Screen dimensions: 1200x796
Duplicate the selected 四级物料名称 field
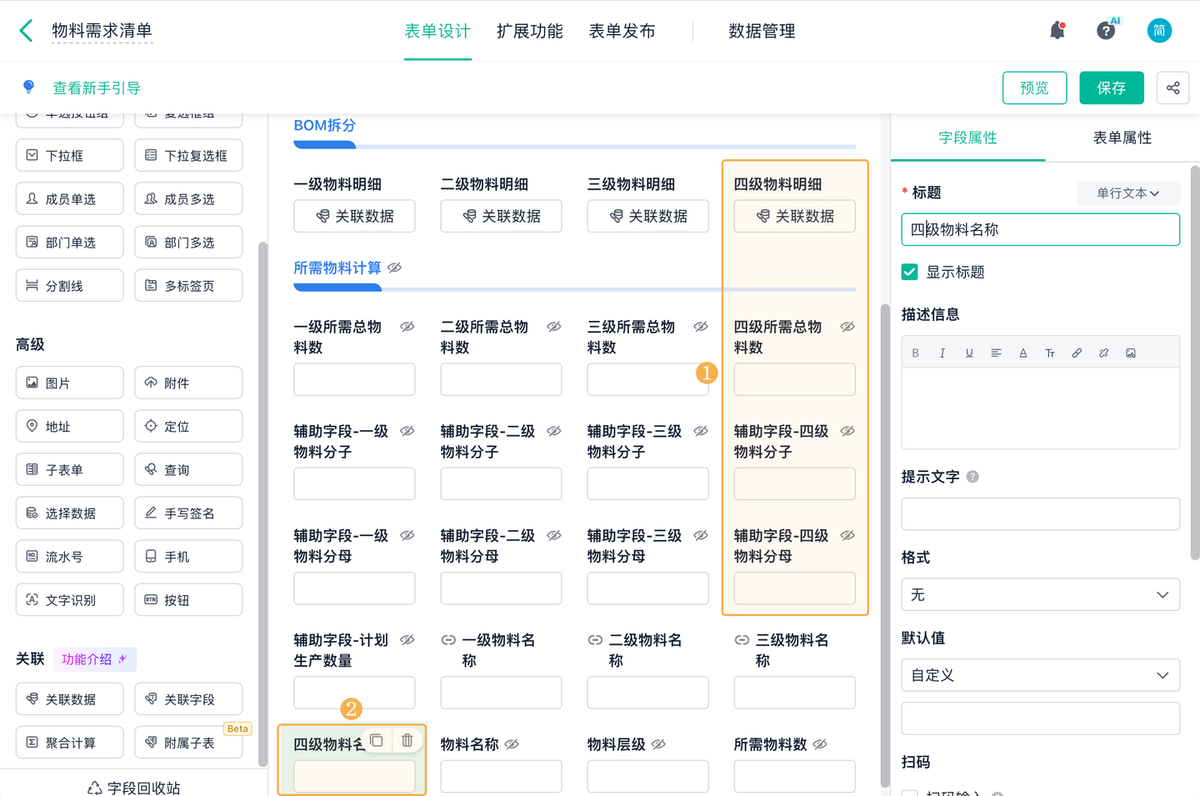377,741
